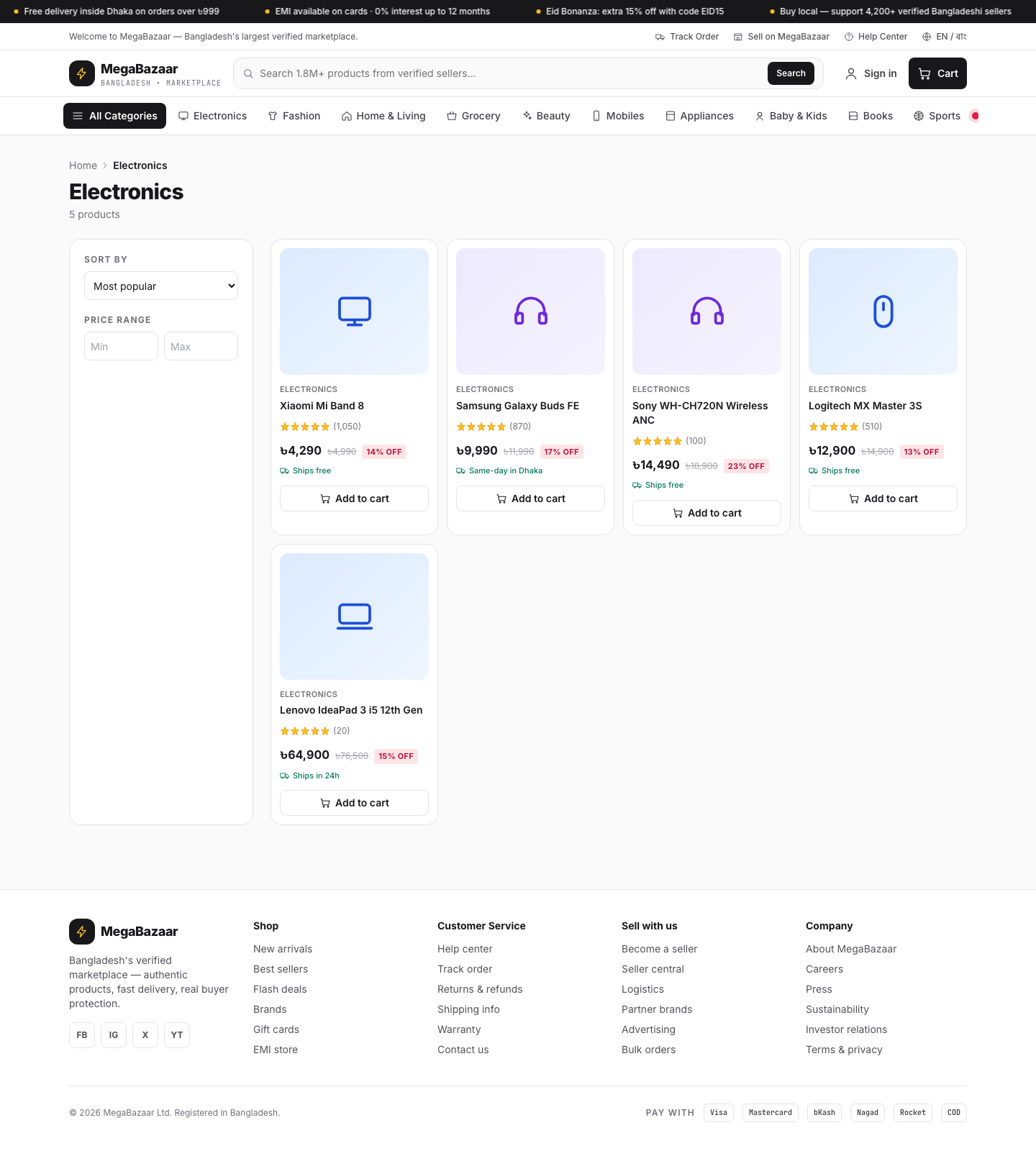Click the Facebook FB social icon
1036x1151 pixels.
[x=82, y=1035]
